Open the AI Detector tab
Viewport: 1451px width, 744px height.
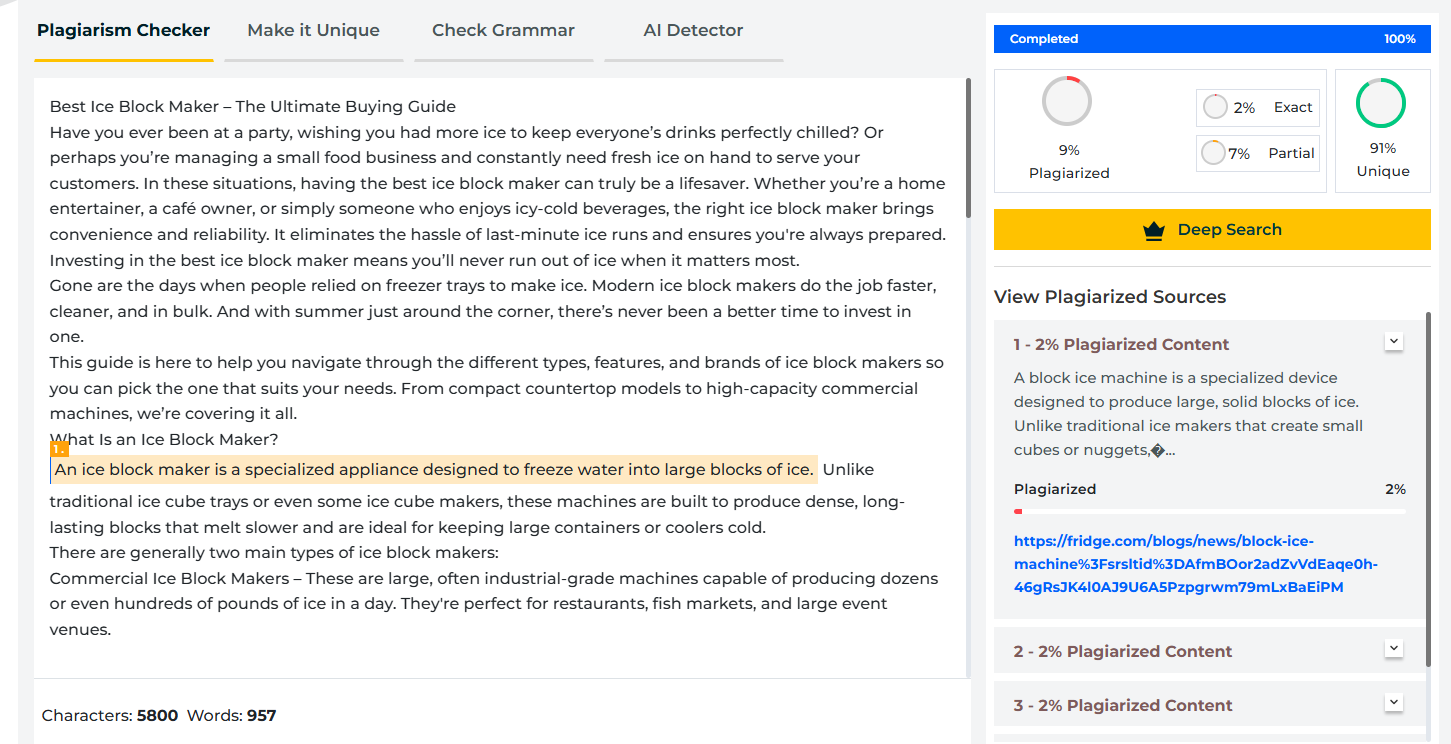[693, 30]
